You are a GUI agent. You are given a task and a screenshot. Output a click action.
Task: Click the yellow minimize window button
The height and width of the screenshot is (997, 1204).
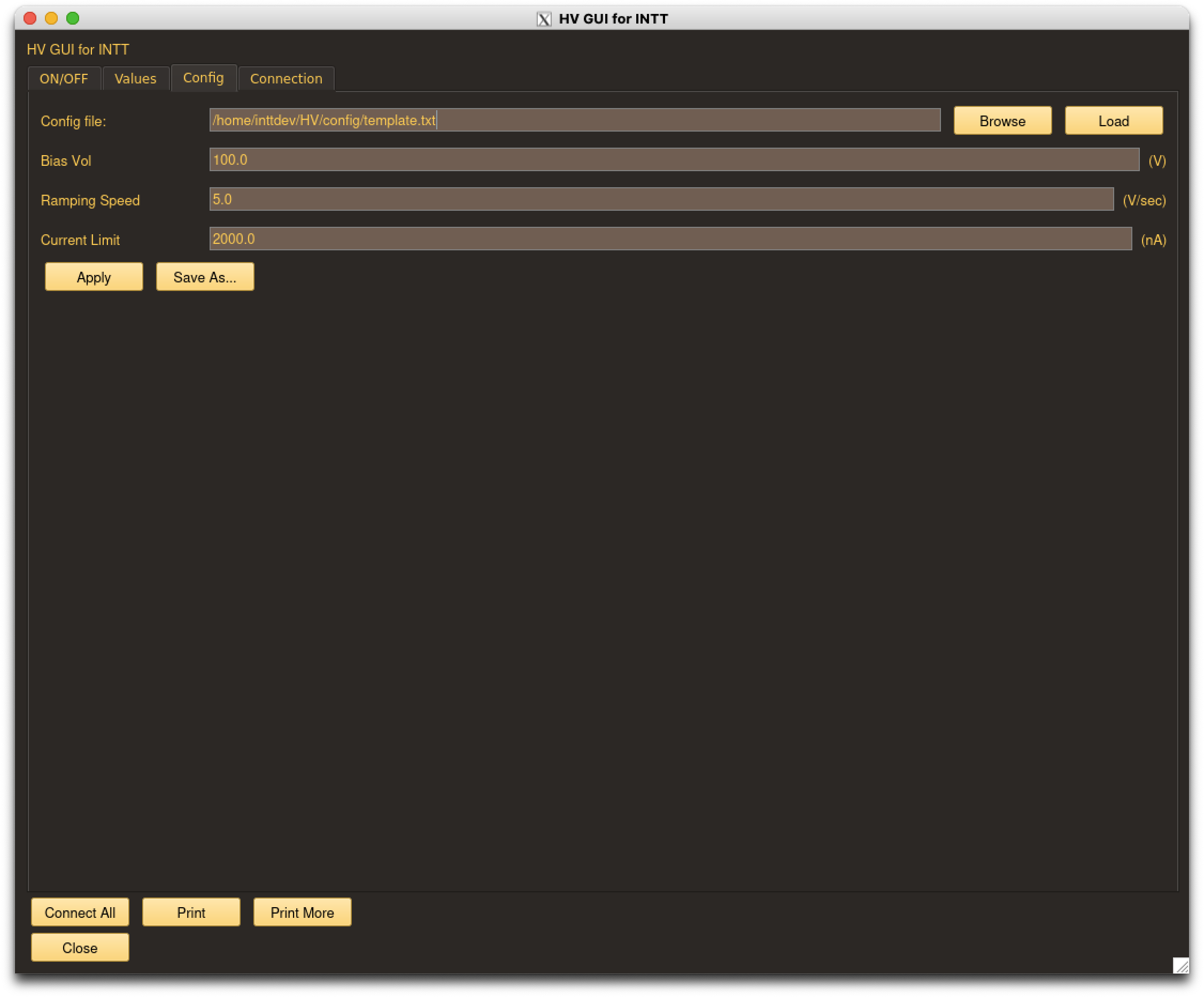[x=52, y=18]
